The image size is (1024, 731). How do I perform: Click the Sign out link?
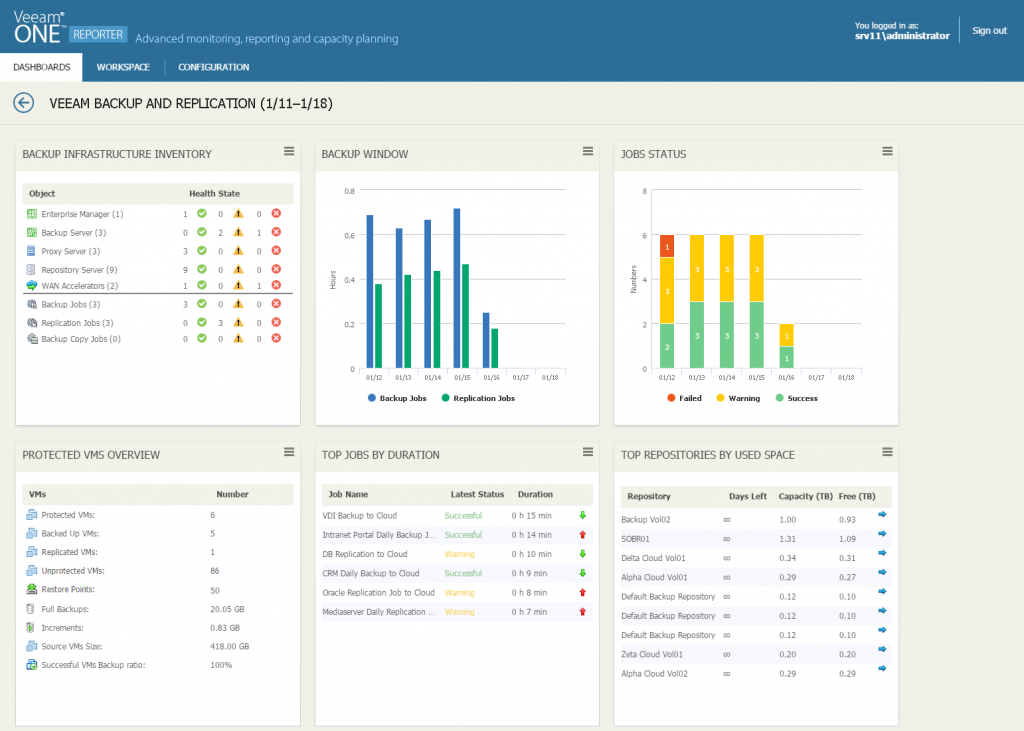pyautogui.click(x=989, y=30)
